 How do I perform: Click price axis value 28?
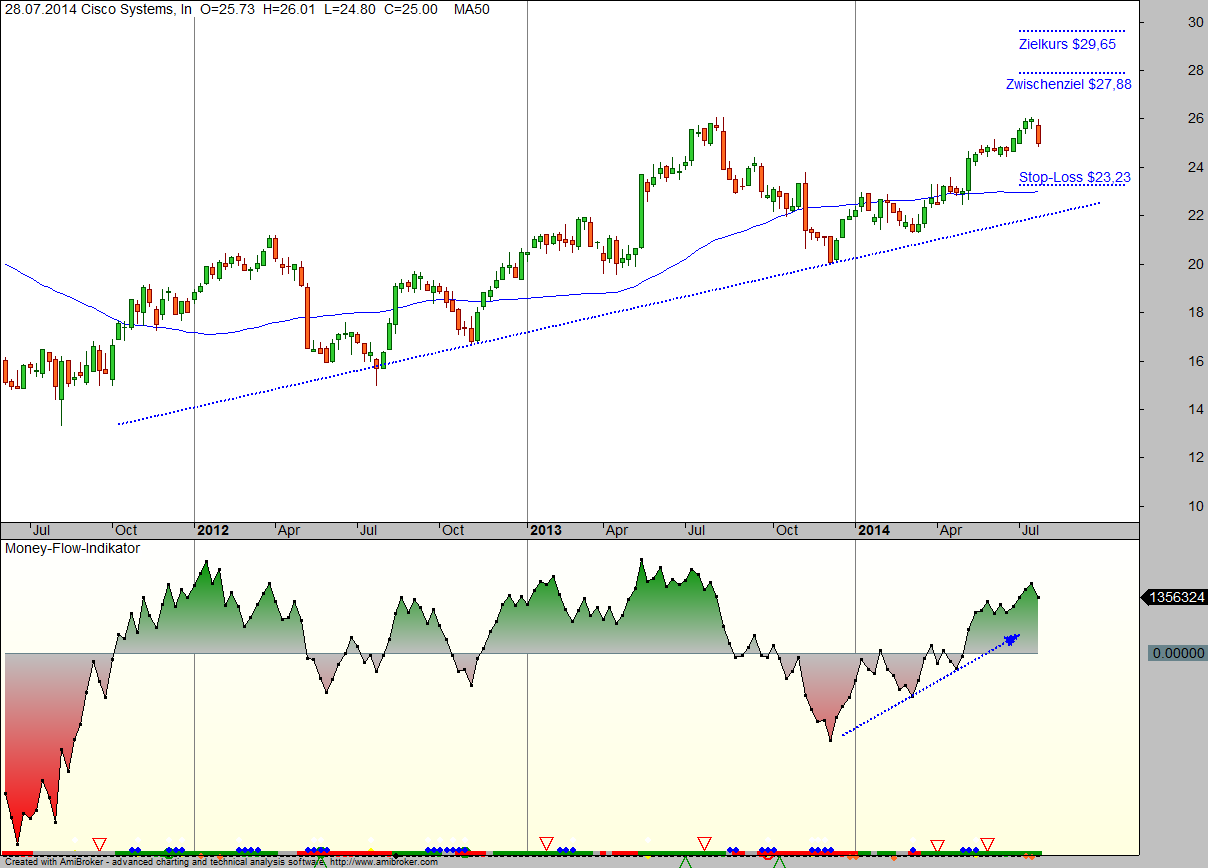[x=1195, y=70]
